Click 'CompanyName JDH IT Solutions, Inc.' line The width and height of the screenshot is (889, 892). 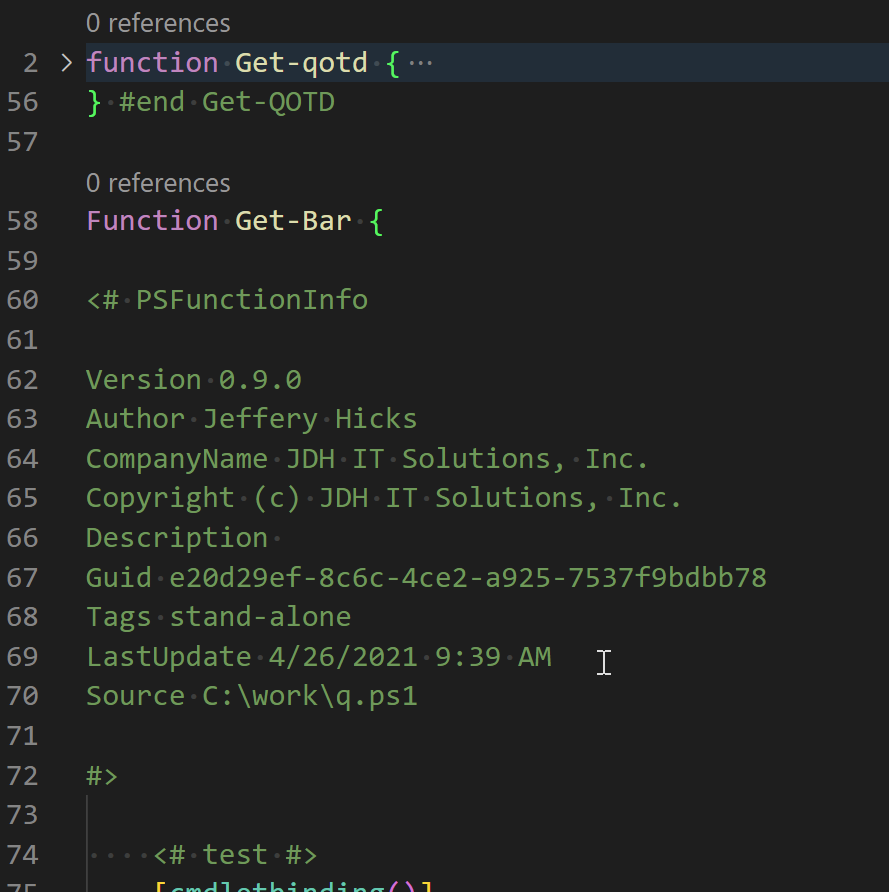pos(367,459)
